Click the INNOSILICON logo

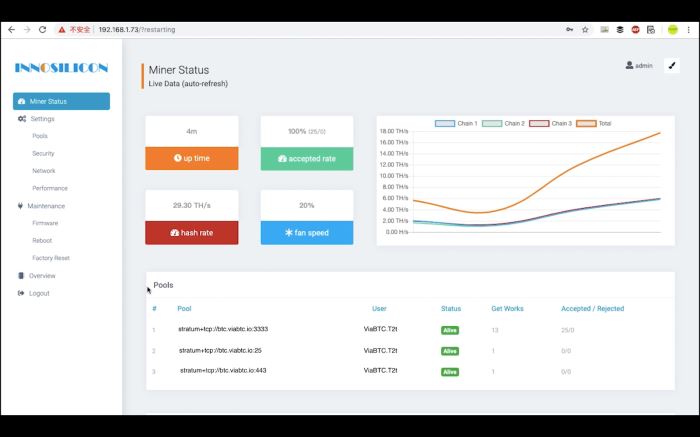point(61,68)
